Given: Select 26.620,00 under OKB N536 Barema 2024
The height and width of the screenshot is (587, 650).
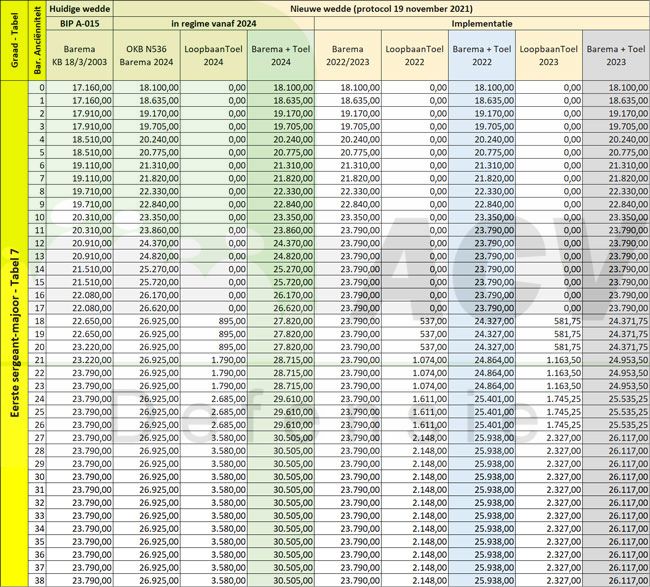Looking at the screenshot, I should tap(147, 308).
